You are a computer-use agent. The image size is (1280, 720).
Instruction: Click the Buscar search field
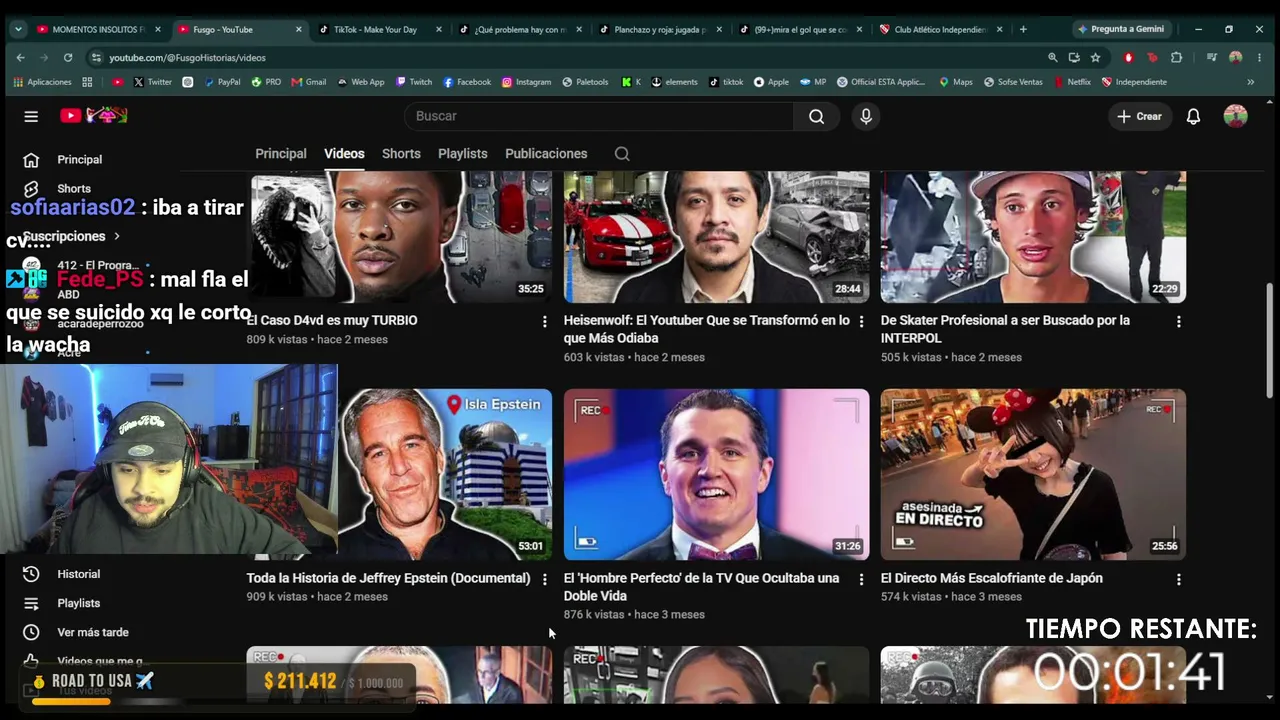[599, 116]
